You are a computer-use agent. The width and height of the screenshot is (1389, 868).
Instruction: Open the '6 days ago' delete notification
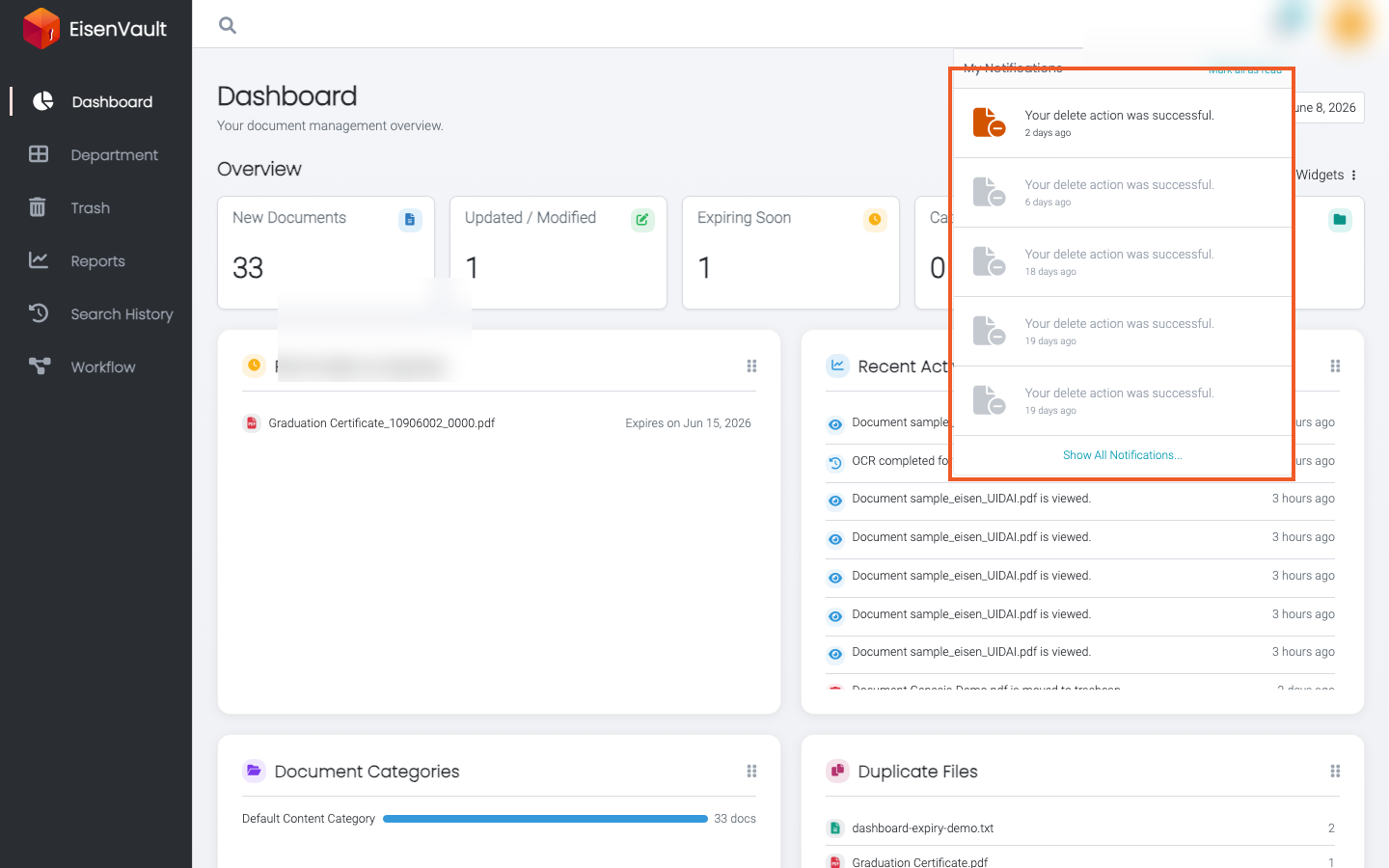coord(1122,193)
